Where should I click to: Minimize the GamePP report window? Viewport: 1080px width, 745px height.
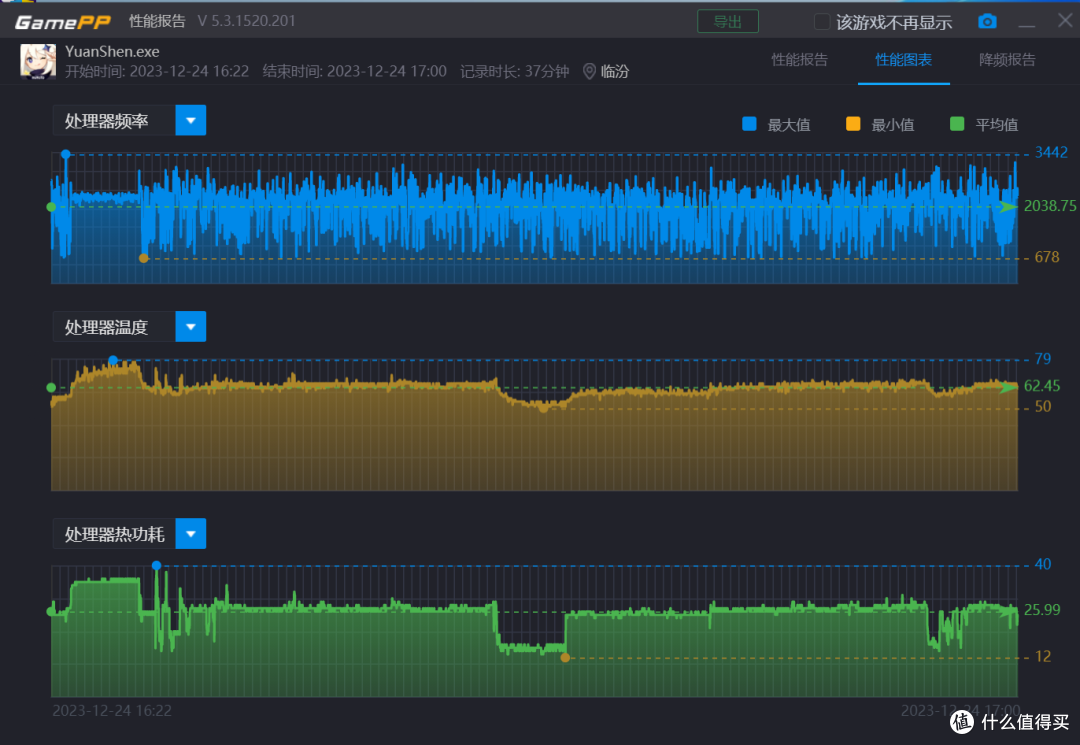click(x=1026, y=22)
